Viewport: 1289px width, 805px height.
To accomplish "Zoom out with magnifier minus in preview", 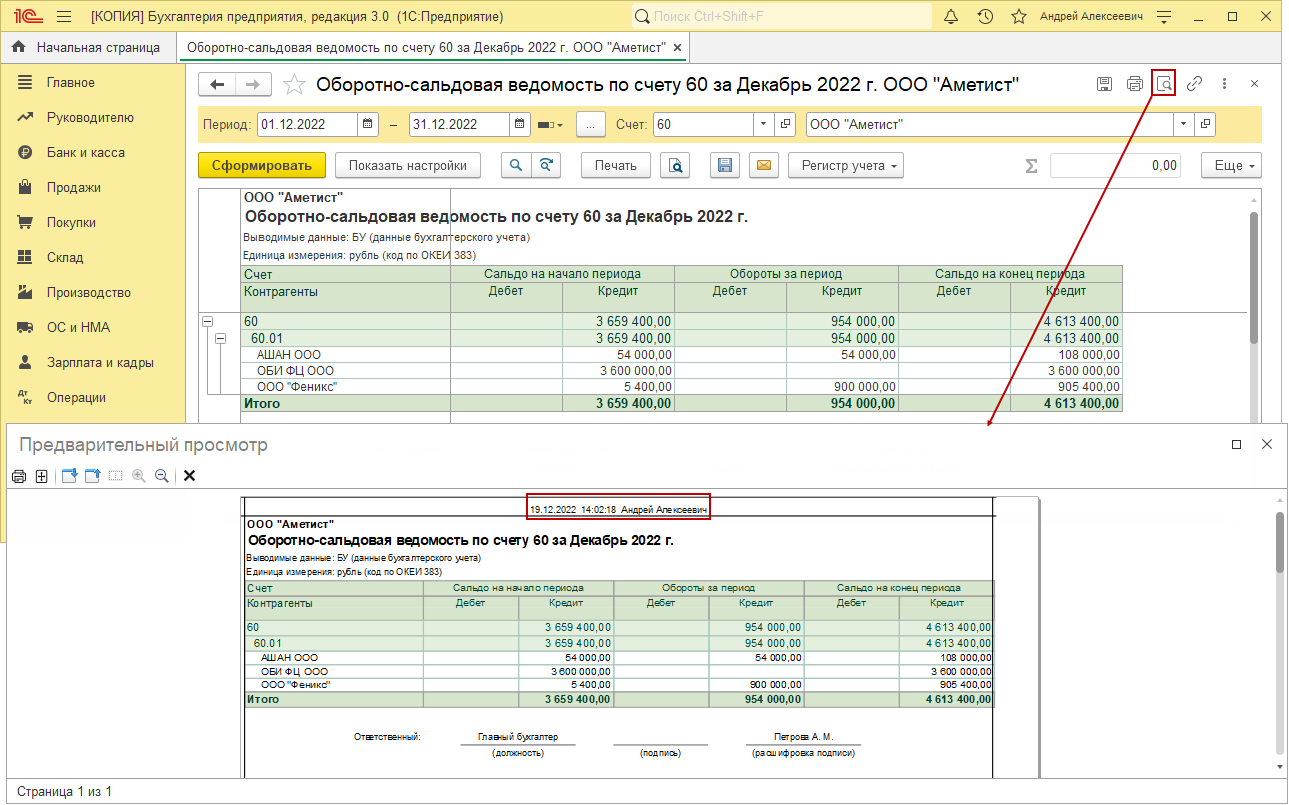I will click(x=161, y=477).
